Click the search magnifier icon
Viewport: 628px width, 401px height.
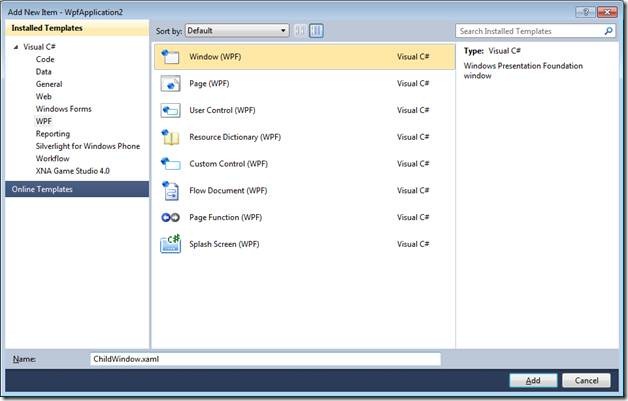[608, 31]
